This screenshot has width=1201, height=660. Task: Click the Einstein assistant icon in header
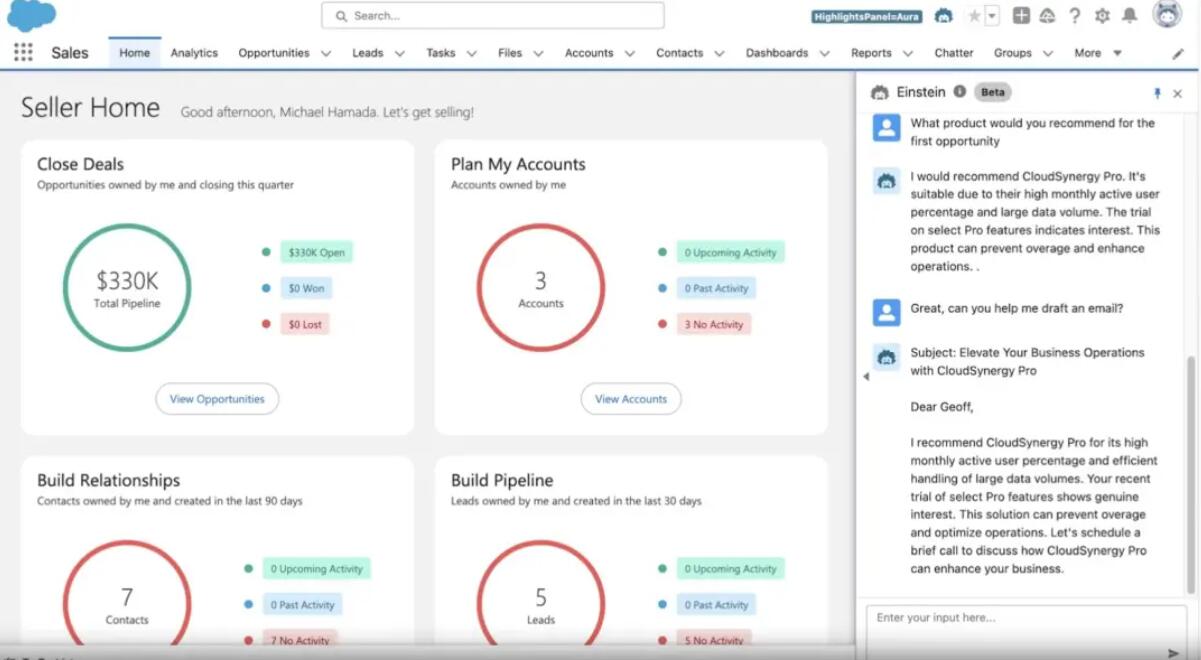coord(943,16)
